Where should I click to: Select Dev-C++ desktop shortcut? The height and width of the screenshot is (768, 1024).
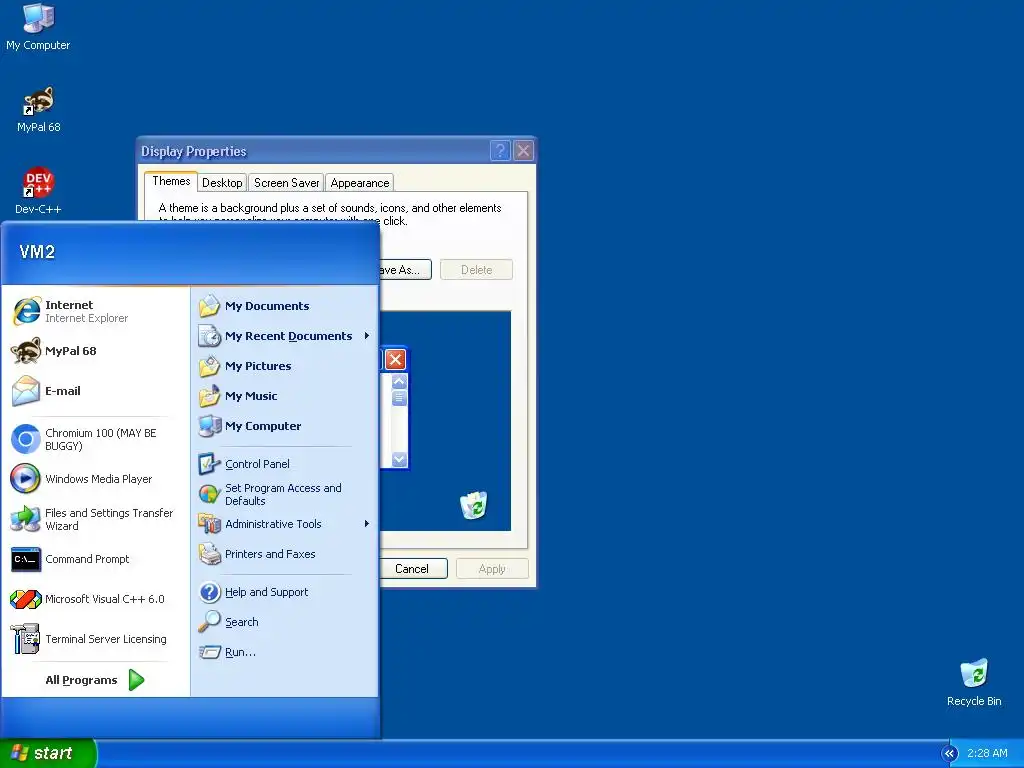pos(38,191)
